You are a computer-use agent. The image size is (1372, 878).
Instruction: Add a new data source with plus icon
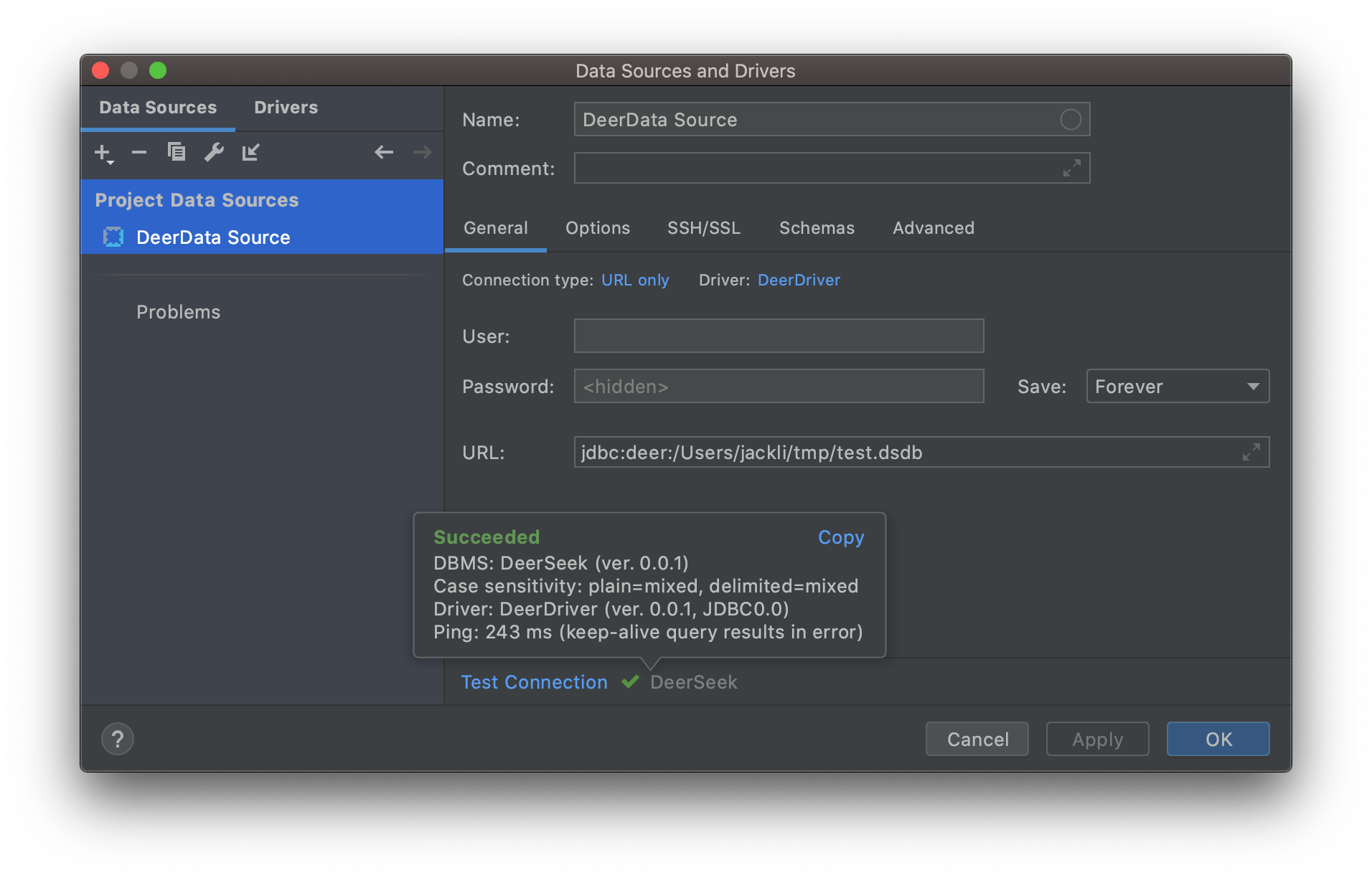coord(103,153)
